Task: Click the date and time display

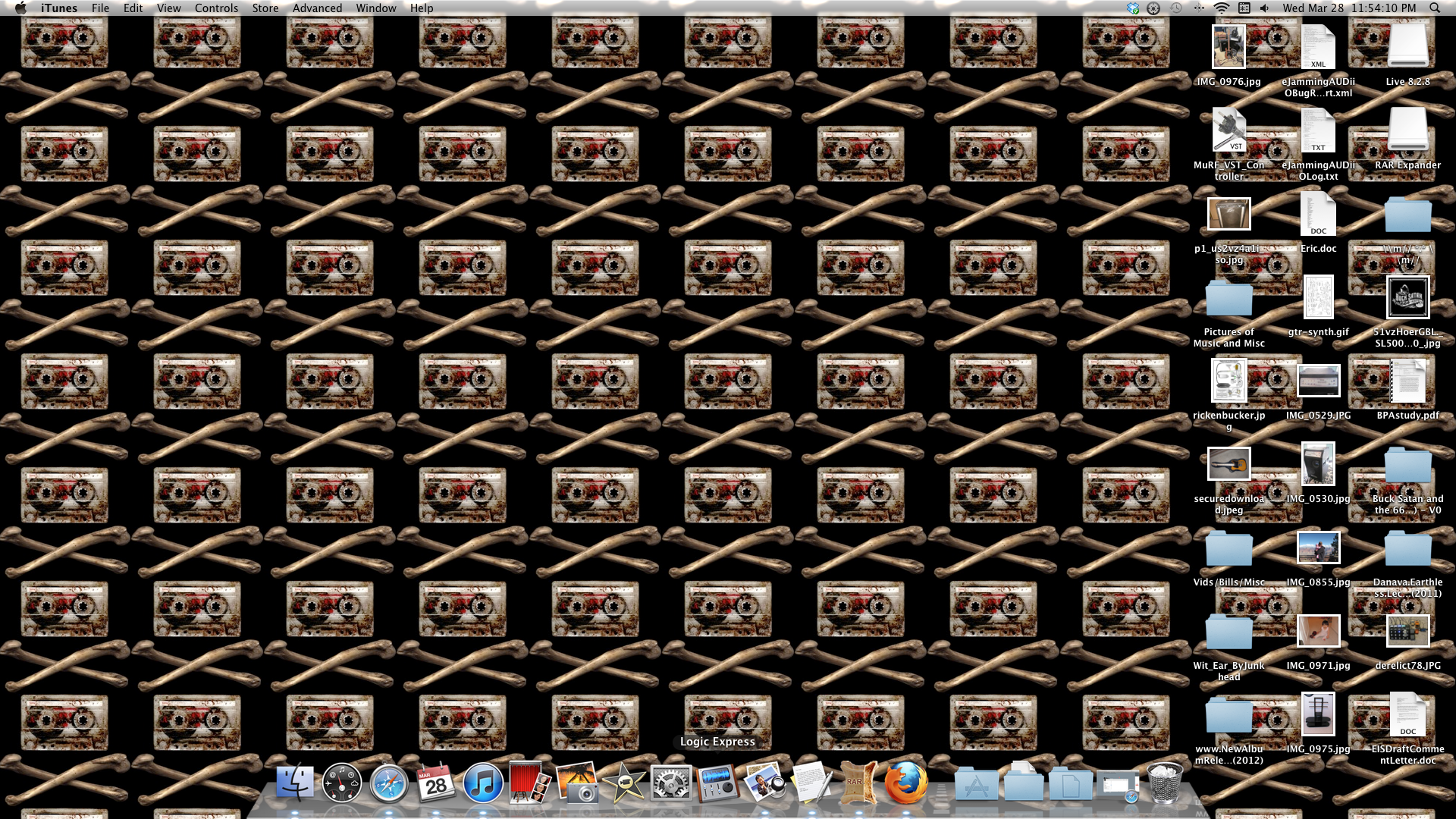Action: point(1349,8)
